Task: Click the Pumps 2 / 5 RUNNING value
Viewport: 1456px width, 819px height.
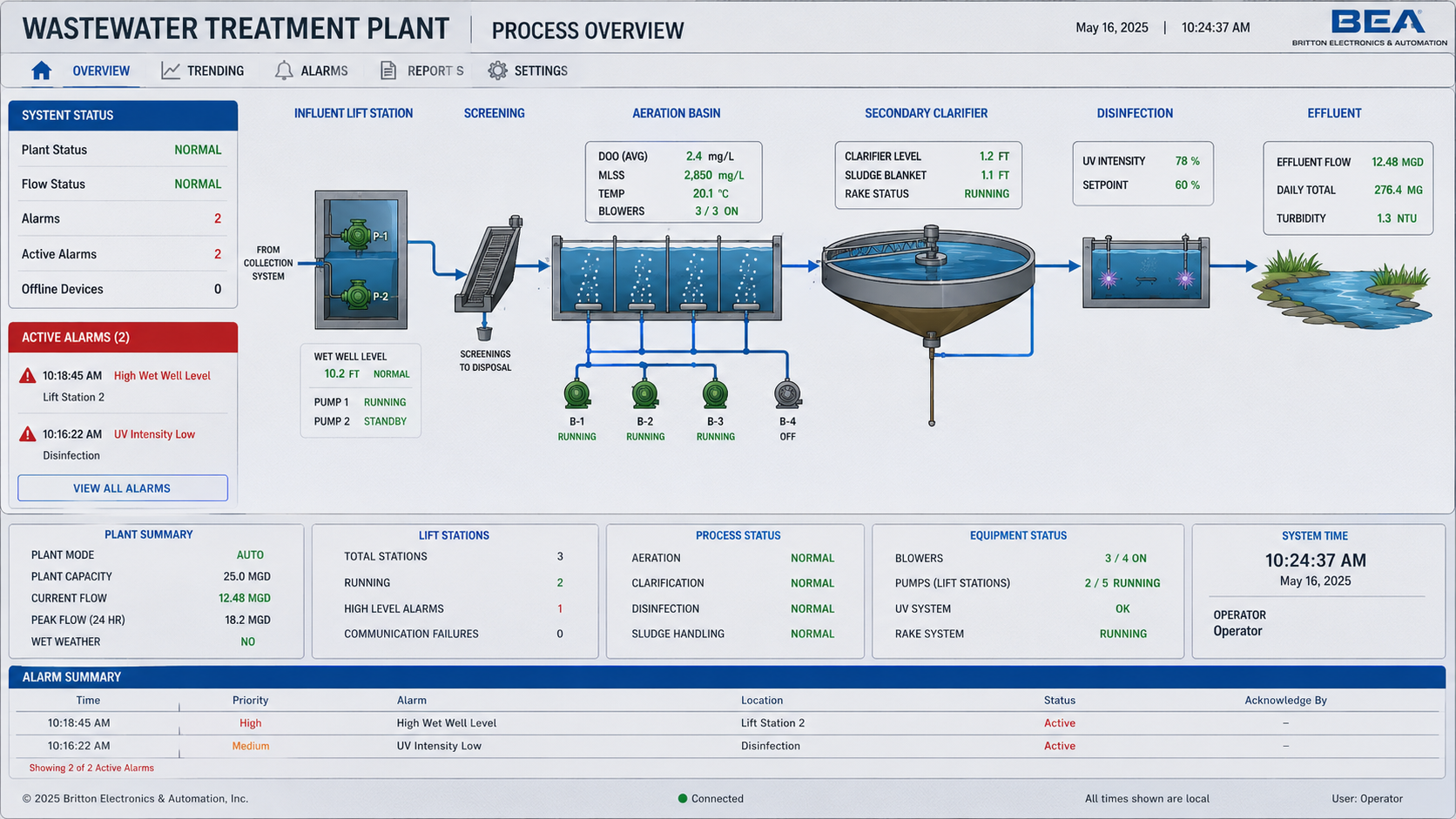Action: point(1122,583)
